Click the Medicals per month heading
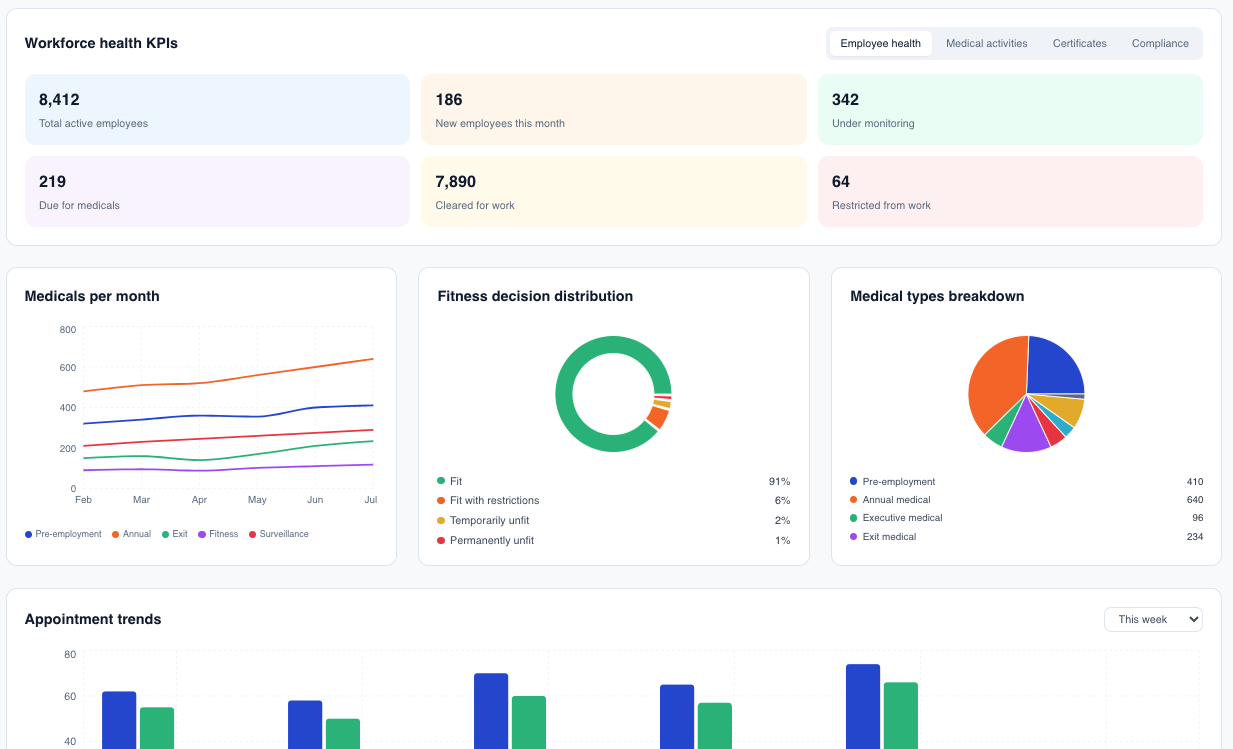The height and width of the screenshot is (749, 1233). point(92,296)
